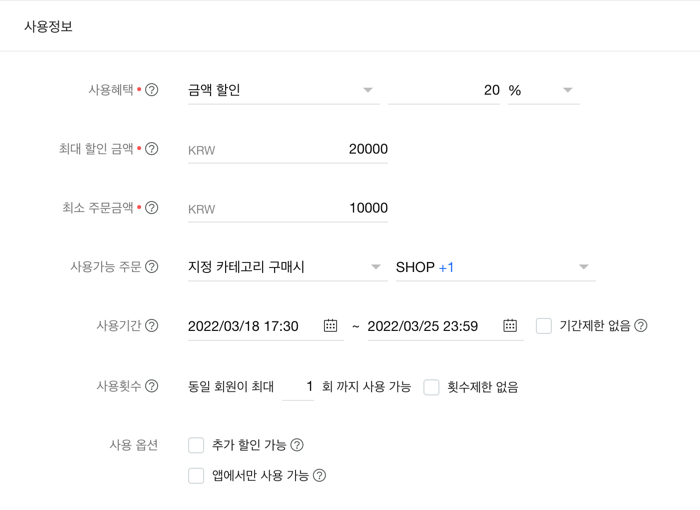Open the 지정 카테고리 구매시 dropdown
This screenshot has width=700, height=510.
(288, 267)
